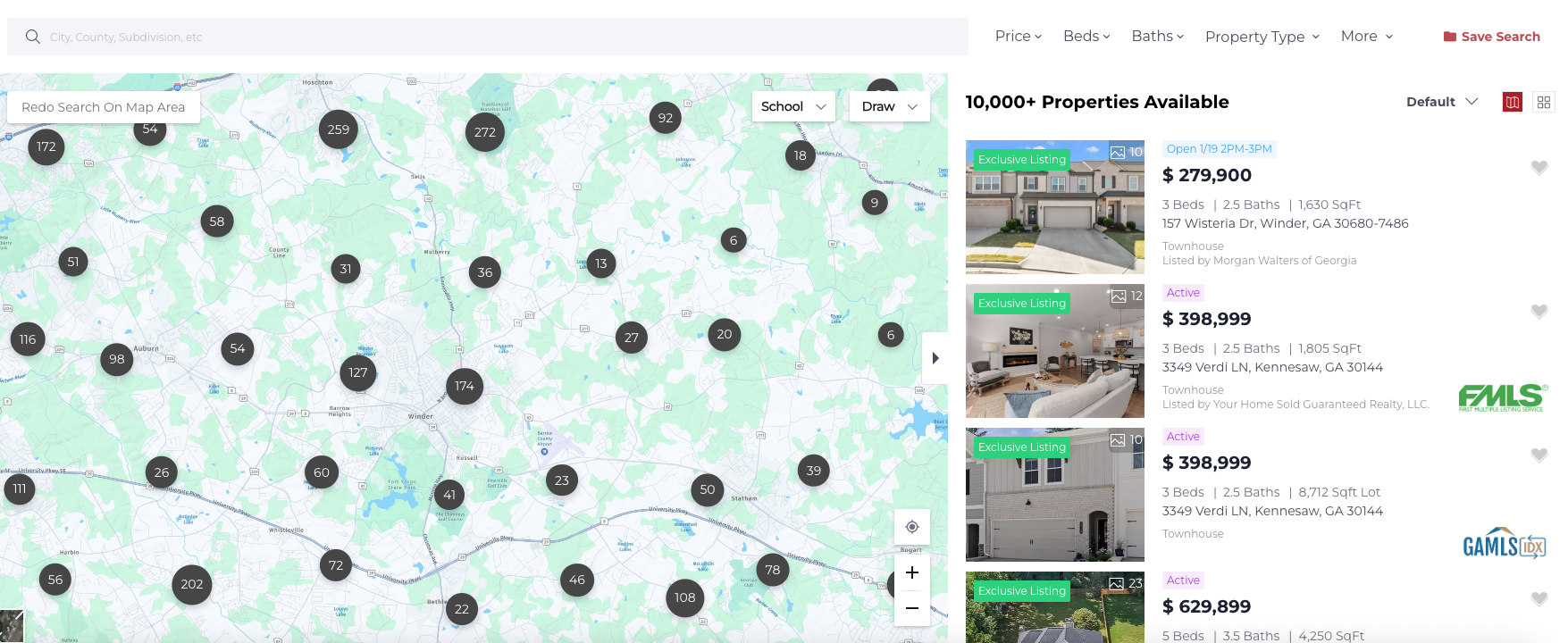1568x643 pixels.
Task: Focus the City, County, Subdivision search field
Action: pos(488,37)
